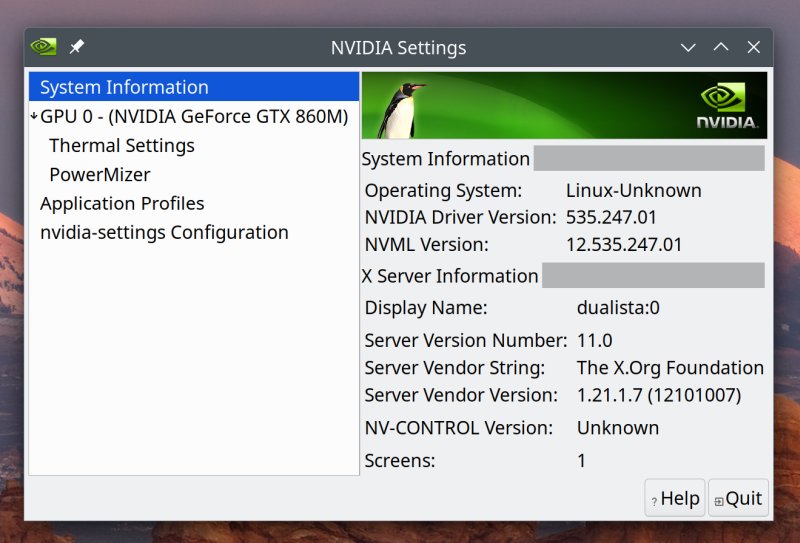Click the NVIDIA app icon in title bar
Viewport: 800px width, 543px height.
(x=43, y=47)
